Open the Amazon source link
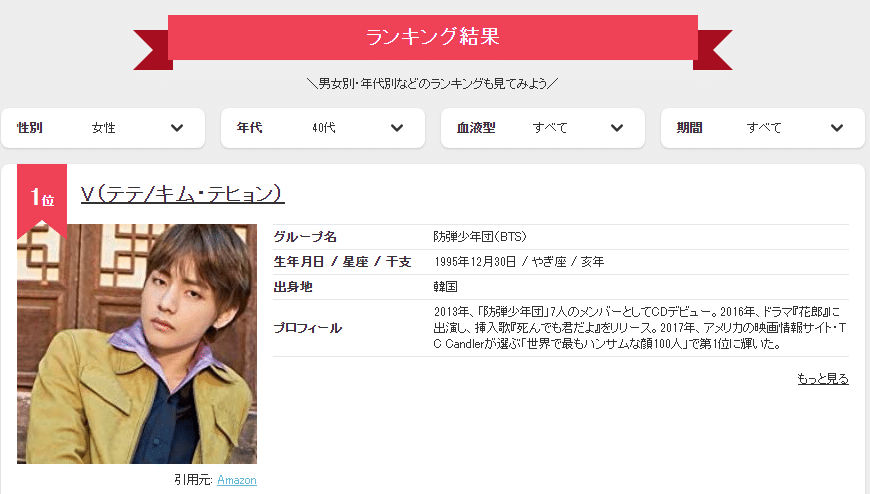The width and height of the screenshot is (870, 494). coord(237,480)
